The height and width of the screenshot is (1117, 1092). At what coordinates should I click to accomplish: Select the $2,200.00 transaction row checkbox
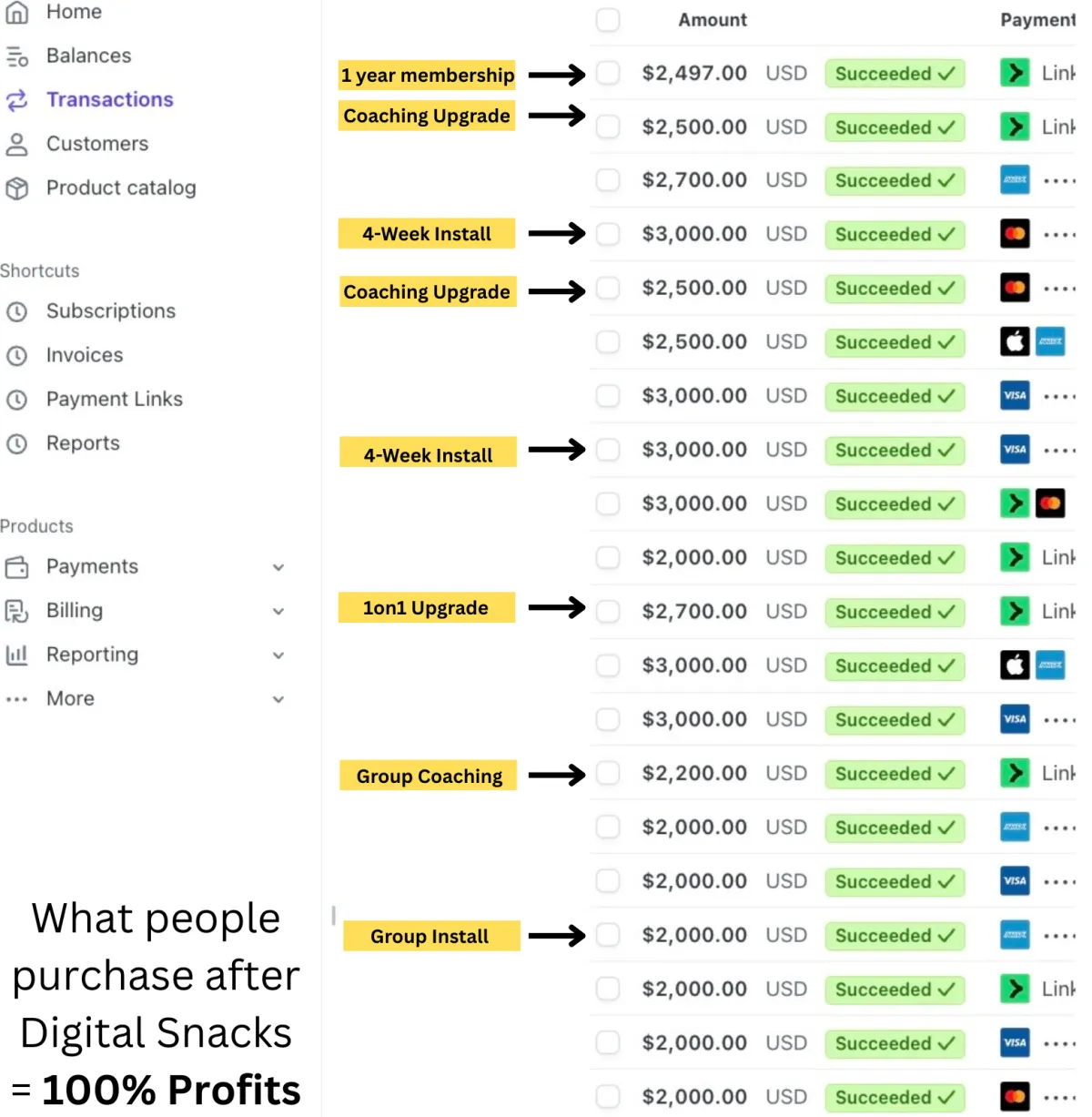(608, 774)
